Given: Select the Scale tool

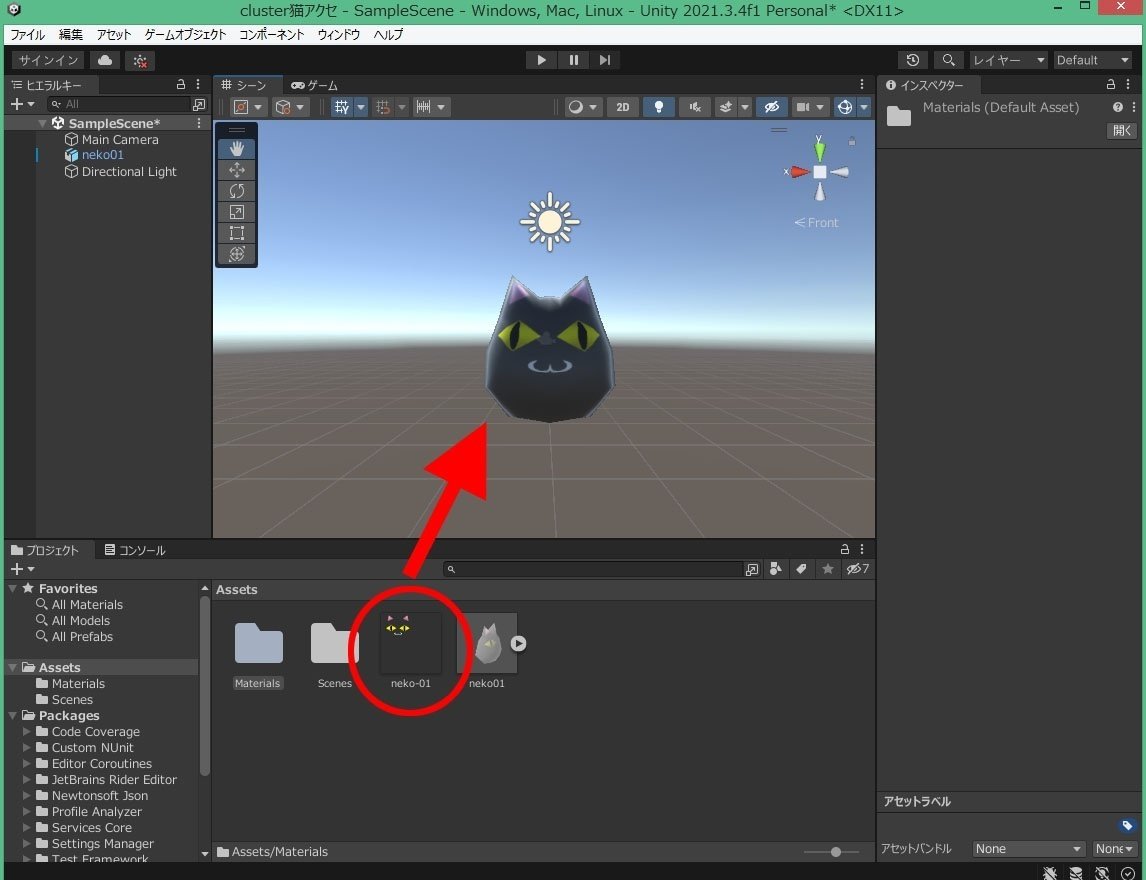Looking at the screenshot, I should pyautogui.click(x=237, y=212).
